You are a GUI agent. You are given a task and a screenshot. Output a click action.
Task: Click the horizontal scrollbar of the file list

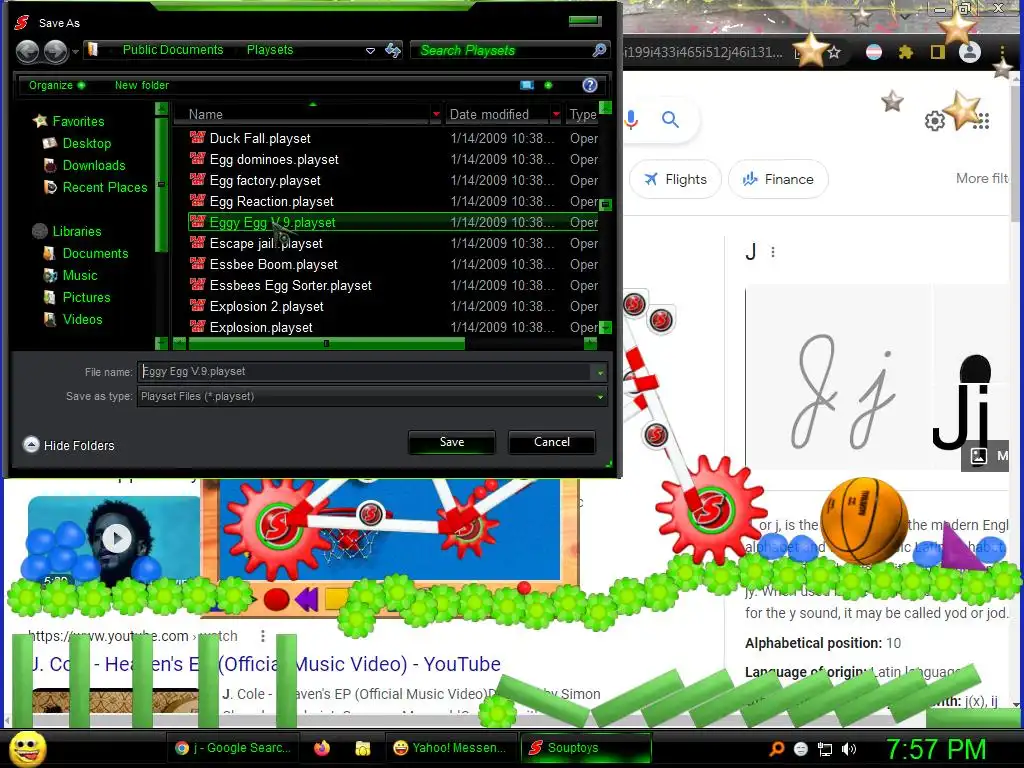pyautogui.click(x=327, y=343)
